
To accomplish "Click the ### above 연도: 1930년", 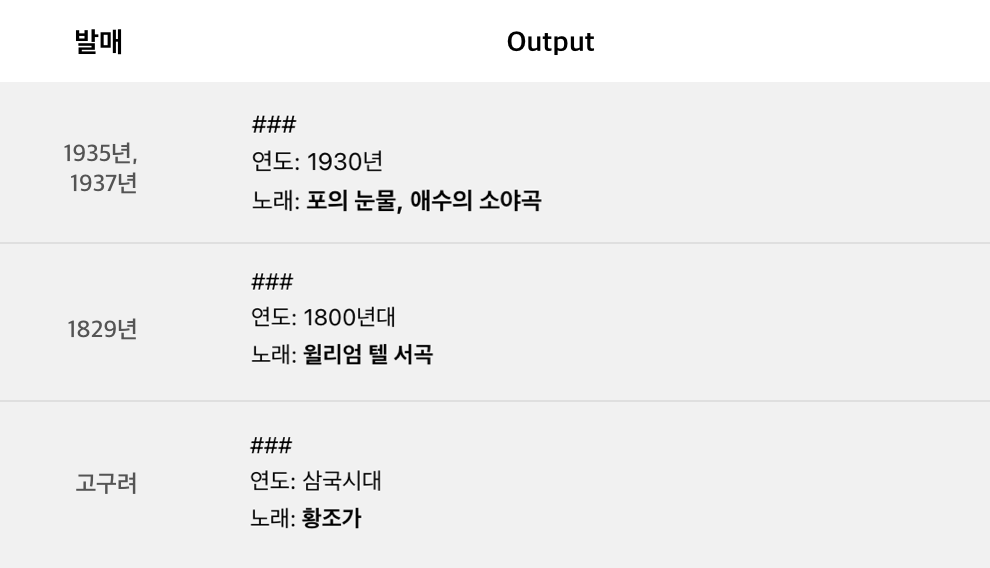I will click(273, 124).
